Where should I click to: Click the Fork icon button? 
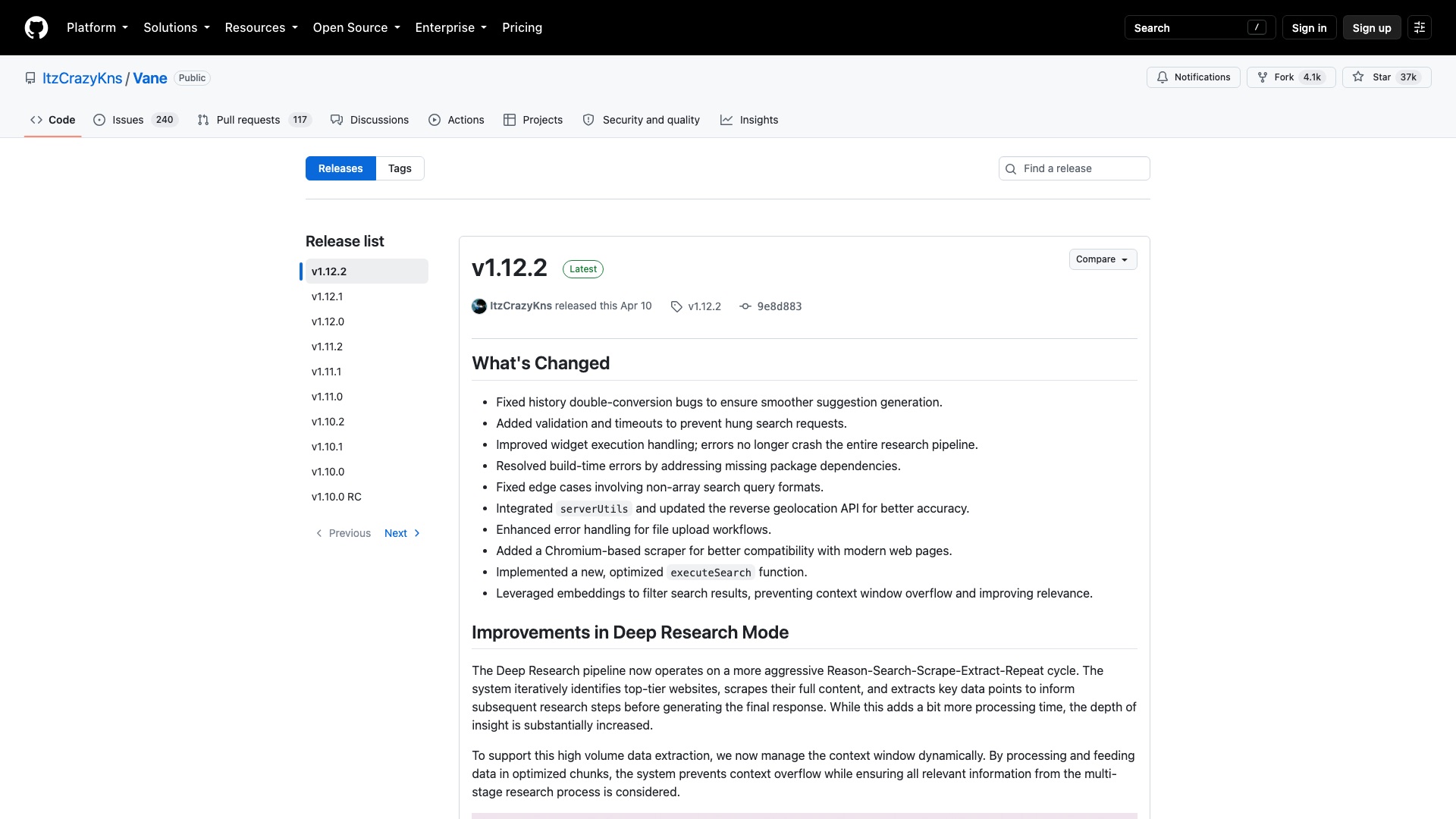click(x=1263, y=77)
